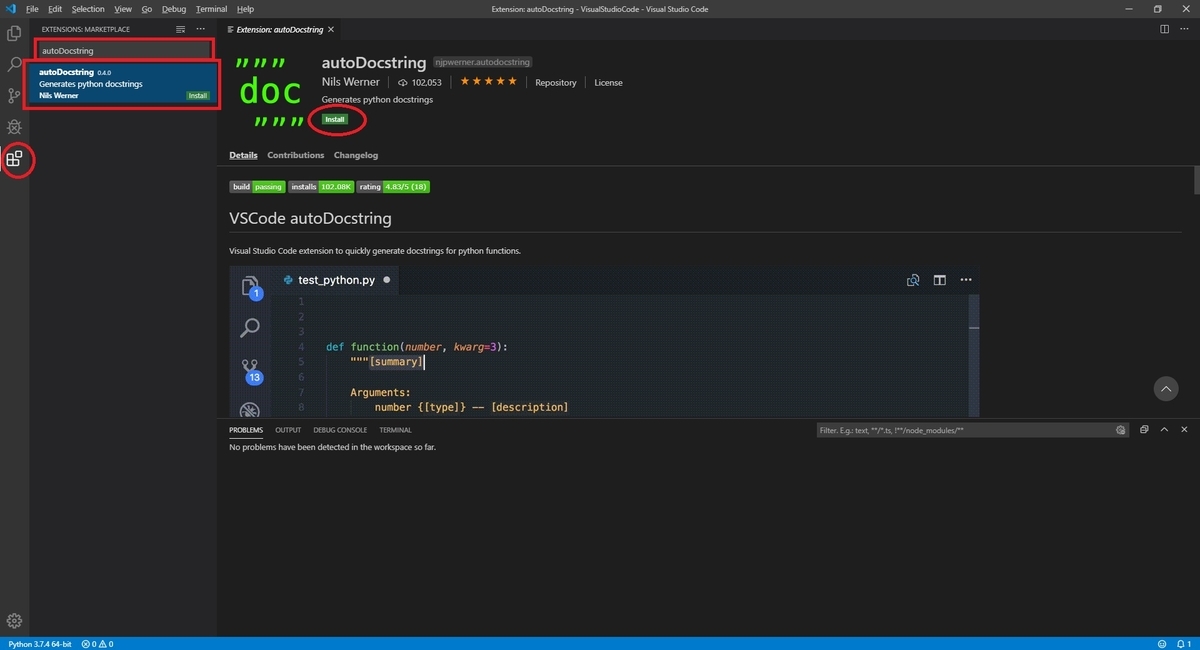1200x650 pixels.
Task: Click the No problems have been detected message
Action: tap(332, 447)
